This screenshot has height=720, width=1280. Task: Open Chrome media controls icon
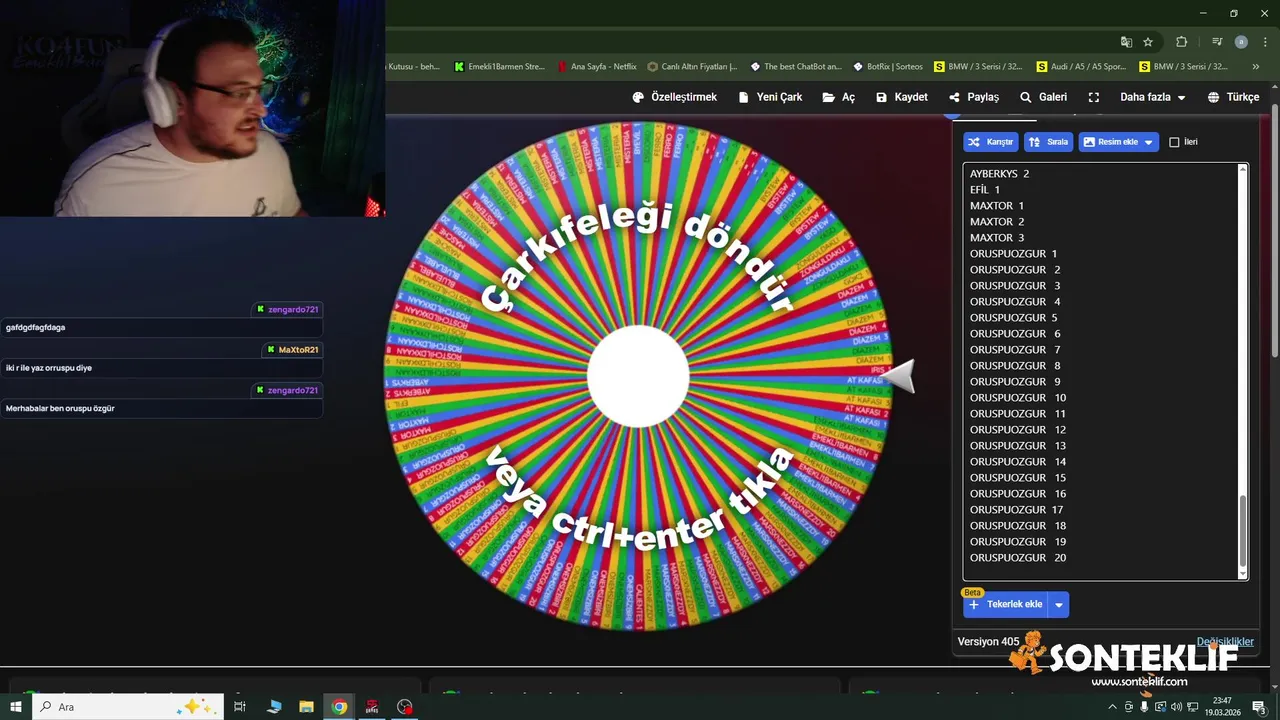tap(1217, 42)
